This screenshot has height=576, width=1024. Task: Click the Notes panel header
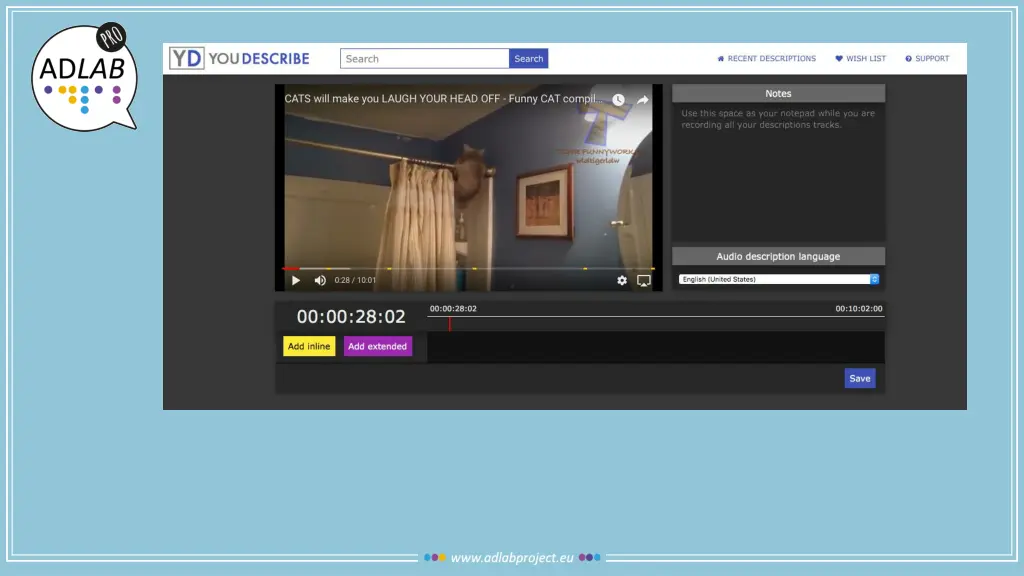(x=778, y=93)
